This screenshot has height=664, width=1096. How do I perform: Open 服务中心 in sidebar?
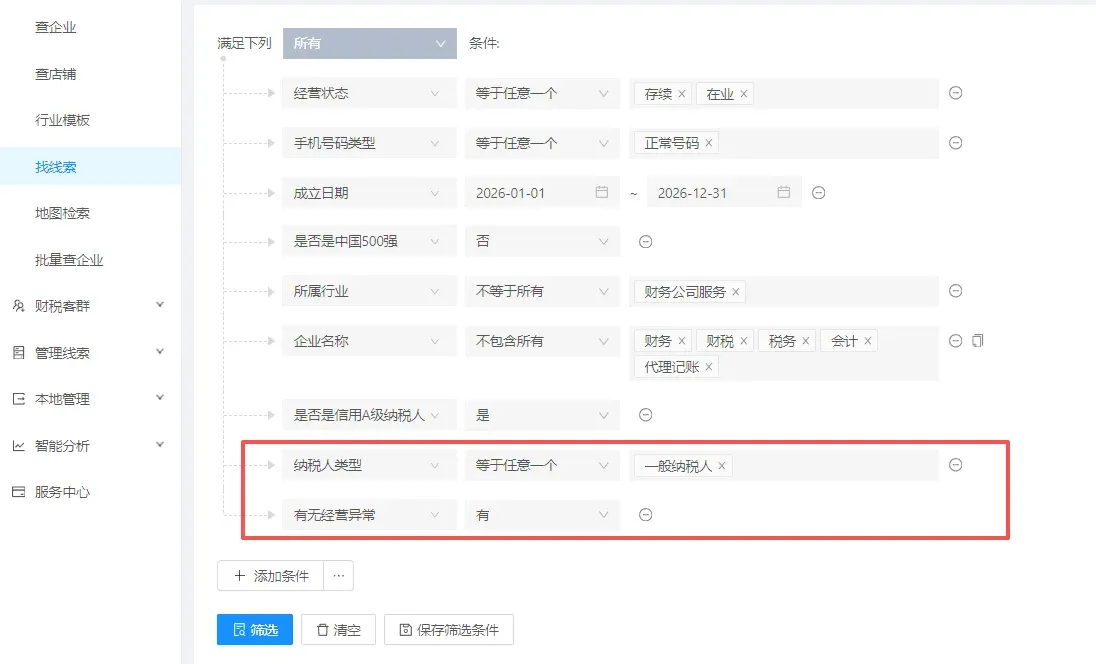(x=62, y=492)
